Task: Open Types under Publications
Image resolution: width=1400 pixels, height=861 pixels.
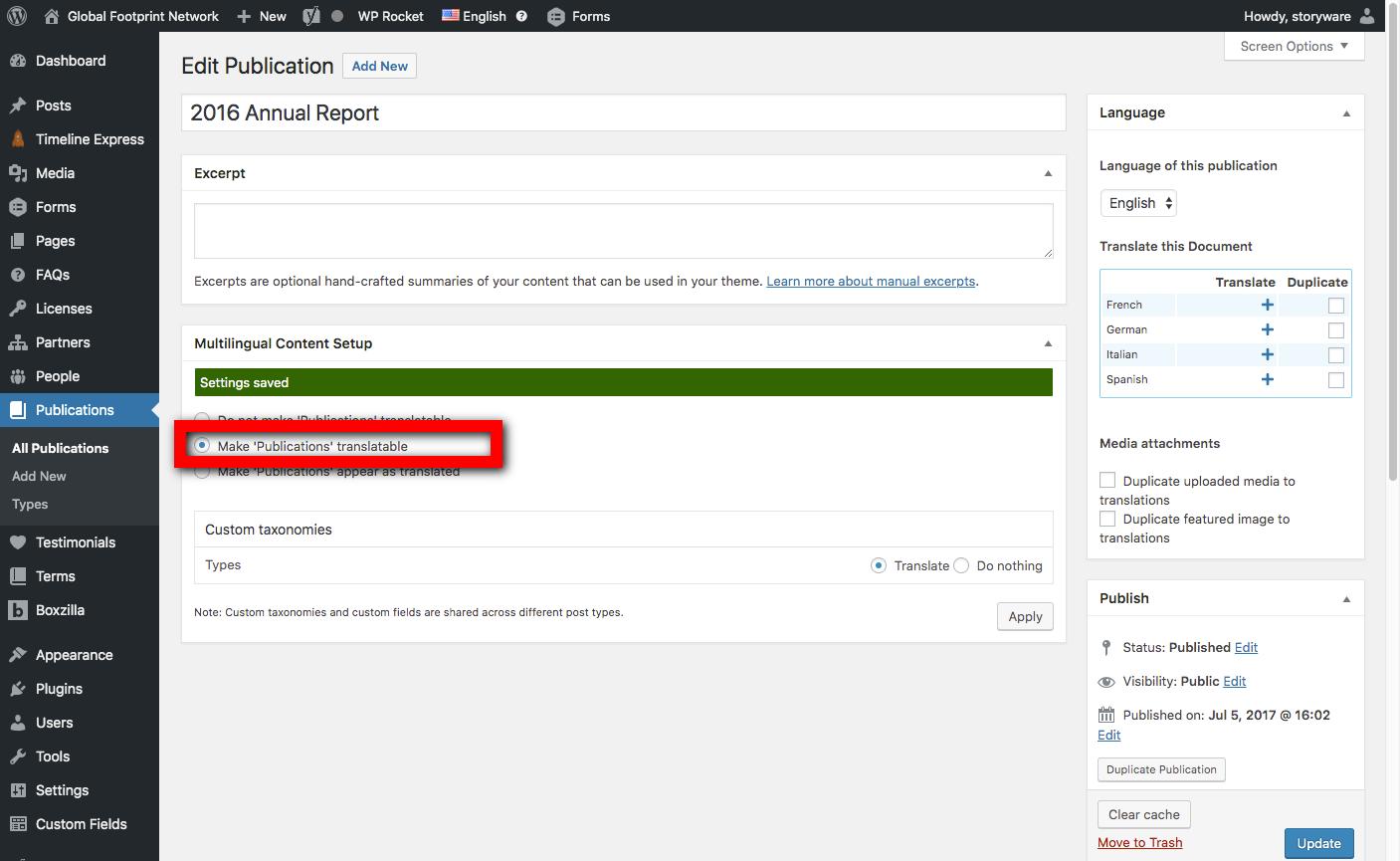Action: [30, 504]
